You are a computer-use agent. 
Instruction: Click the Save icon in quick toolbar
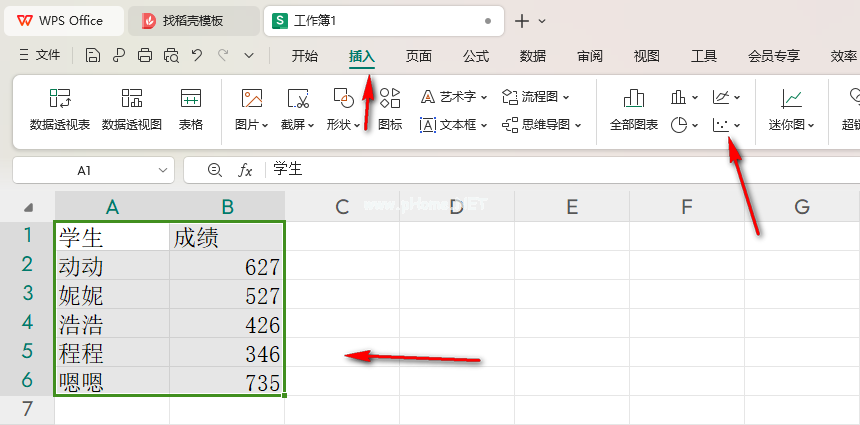pos(93,55)
